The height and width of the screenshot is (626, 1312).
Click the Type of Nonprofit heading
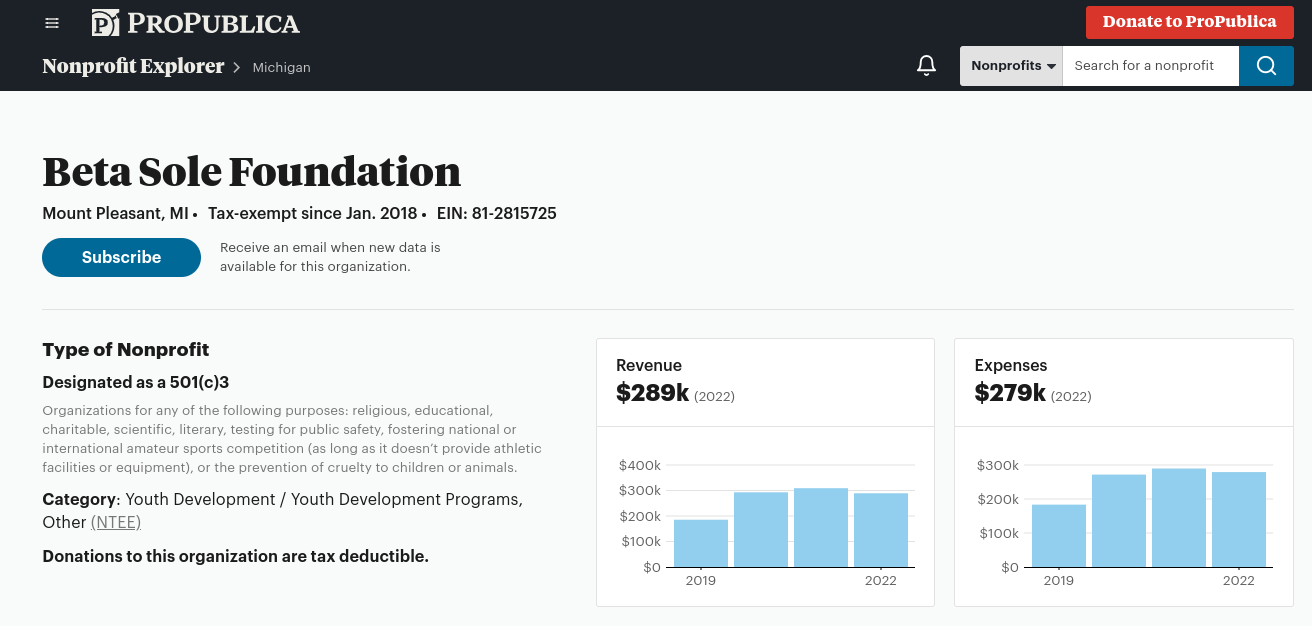pos(126,350)
